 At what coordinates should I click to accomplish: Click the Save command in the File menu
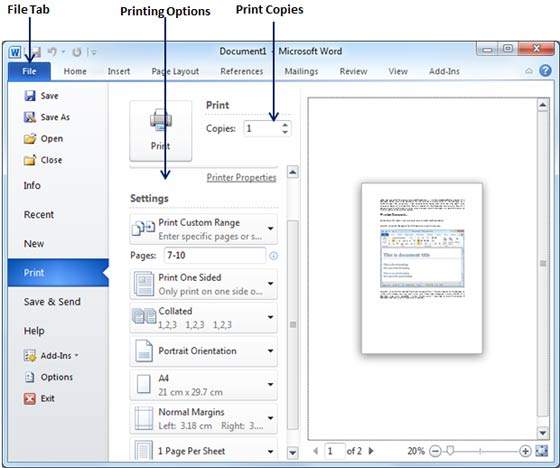coord(41,96)
